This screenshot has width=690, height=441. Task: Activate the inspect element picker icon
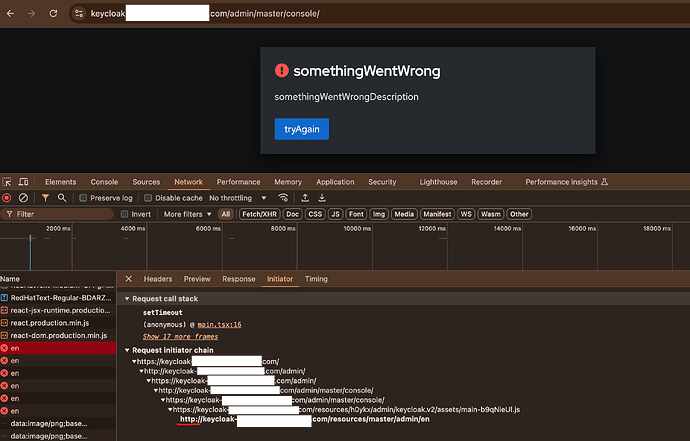(7, 182)
